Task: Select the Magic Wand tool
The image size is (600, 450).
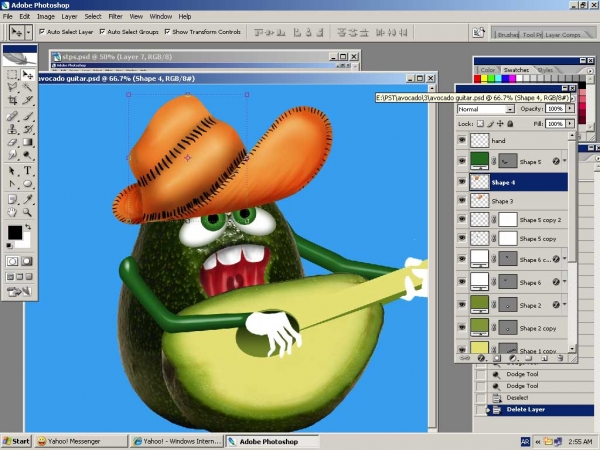Action: [27, 87]
